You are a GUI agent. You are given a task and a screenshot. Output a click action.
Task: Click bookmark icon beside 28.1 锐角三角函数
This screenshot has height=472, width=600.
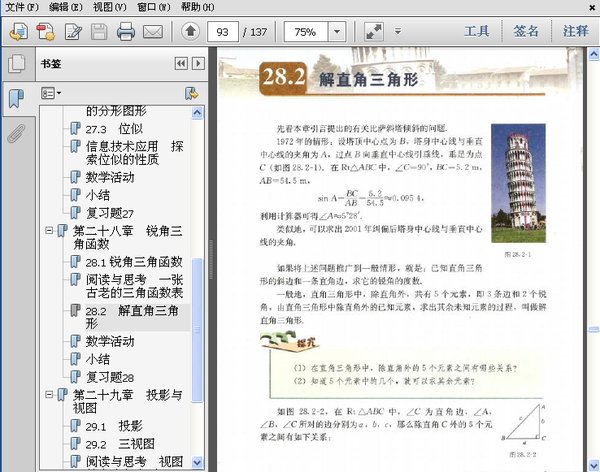[x=75, y=261]
